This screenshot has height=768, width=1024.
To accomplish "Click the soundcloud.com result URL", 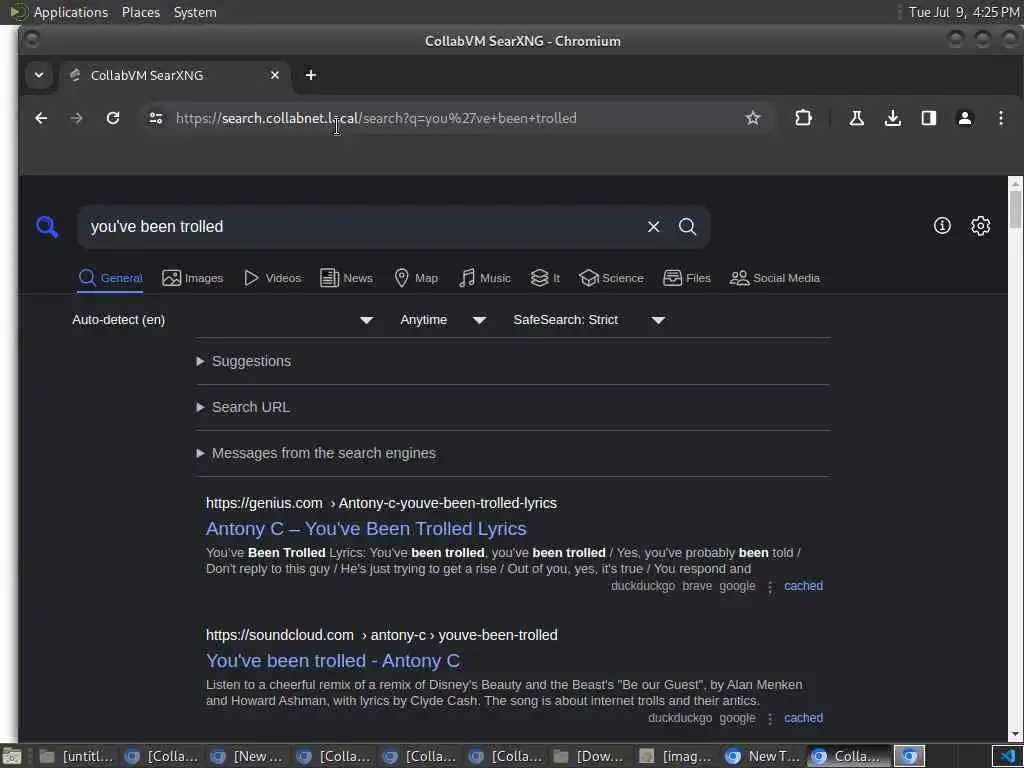I will point(381,635).
